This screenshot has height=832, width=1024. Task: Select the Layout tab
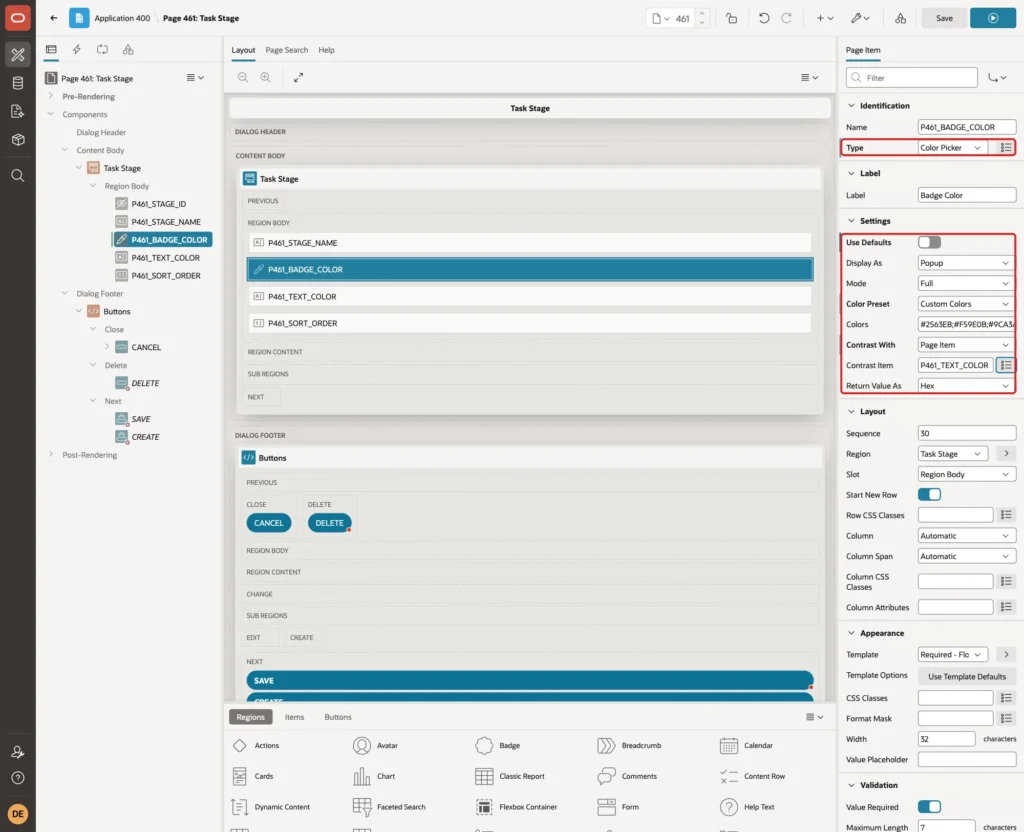tap(243, 50)
